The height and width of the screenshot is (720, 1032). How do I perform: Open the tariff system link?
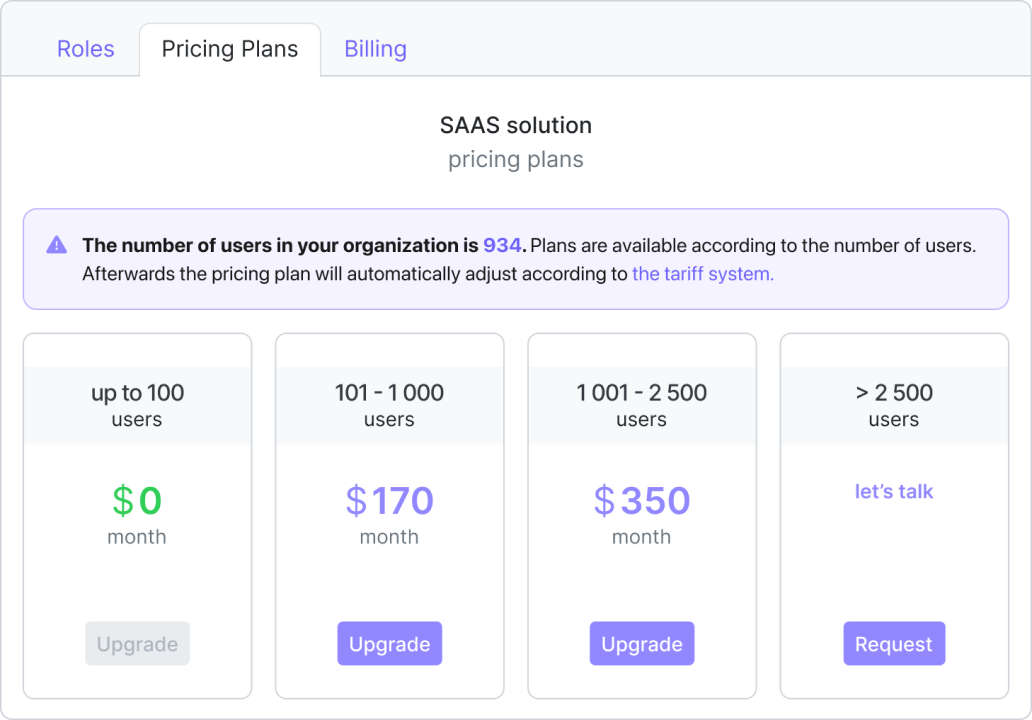pyautogui.click(x=703, y=274)
